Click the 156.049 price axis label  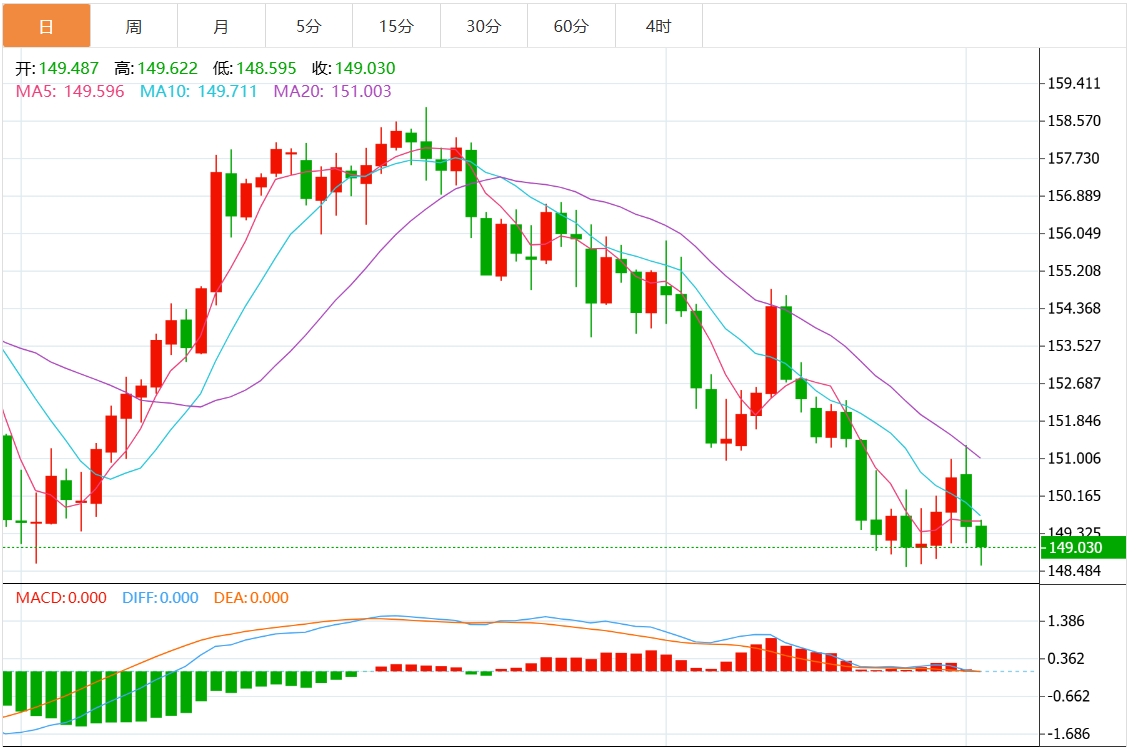(x=1074, y=233)
